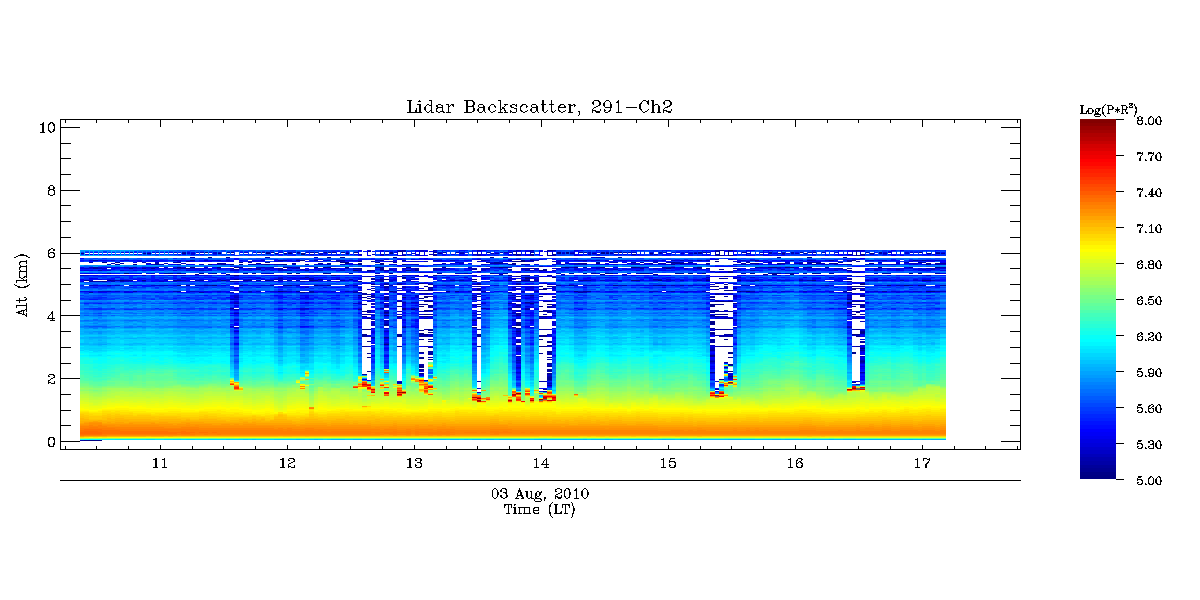
Task: Click the y-axis tick label 6
Action: tap(49, 253)
